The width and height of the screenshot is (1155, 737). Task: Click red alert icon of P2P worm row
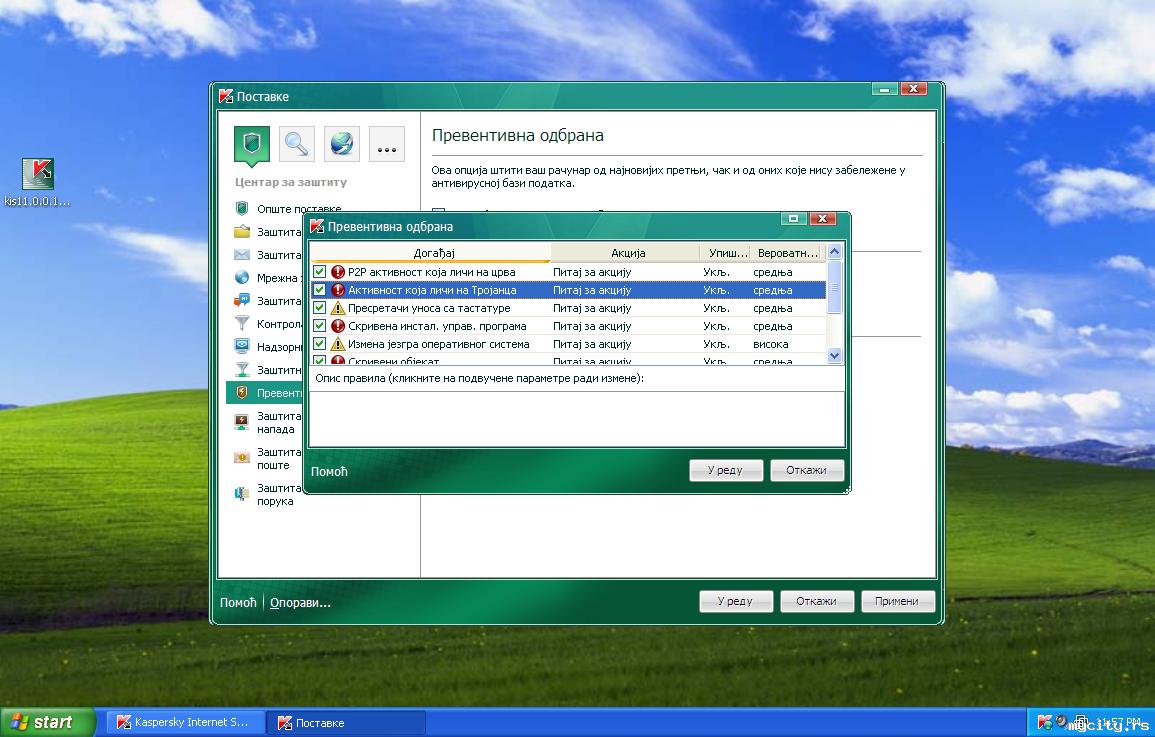pyautogui.click(x=338, y=272)
